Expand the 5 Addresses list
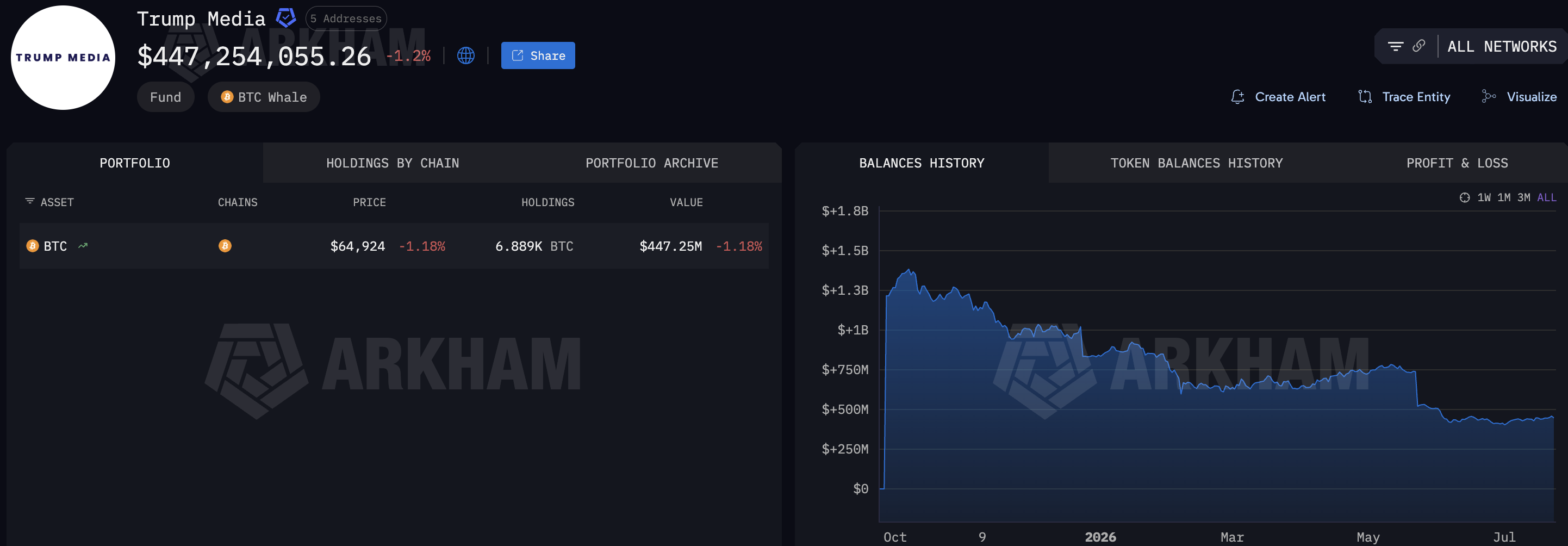Viewport: 1568px width, 546px height. (346, 18)
